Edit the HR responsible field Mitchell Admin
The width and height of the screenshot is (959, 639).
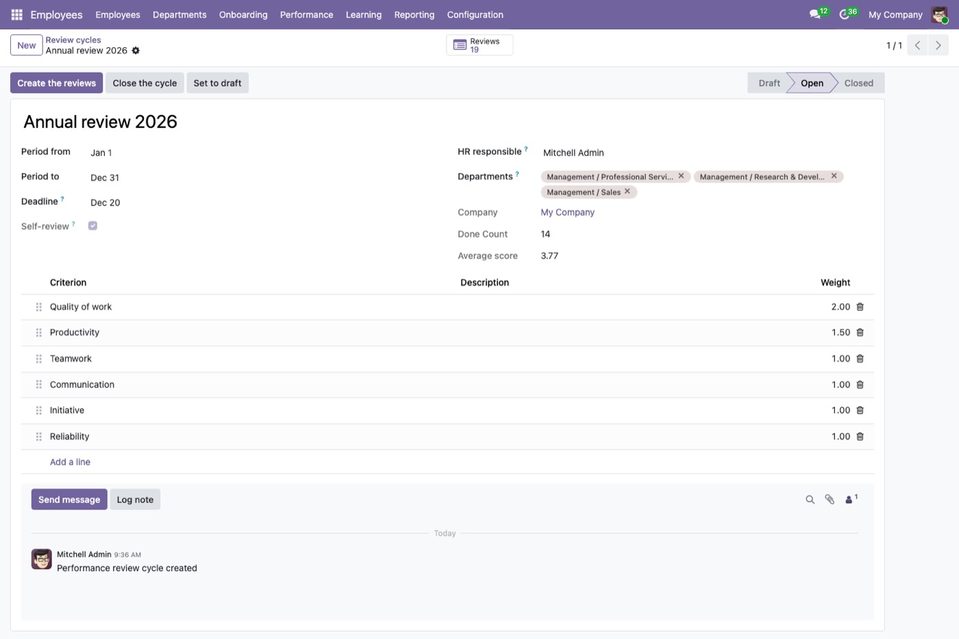(706, 153)
